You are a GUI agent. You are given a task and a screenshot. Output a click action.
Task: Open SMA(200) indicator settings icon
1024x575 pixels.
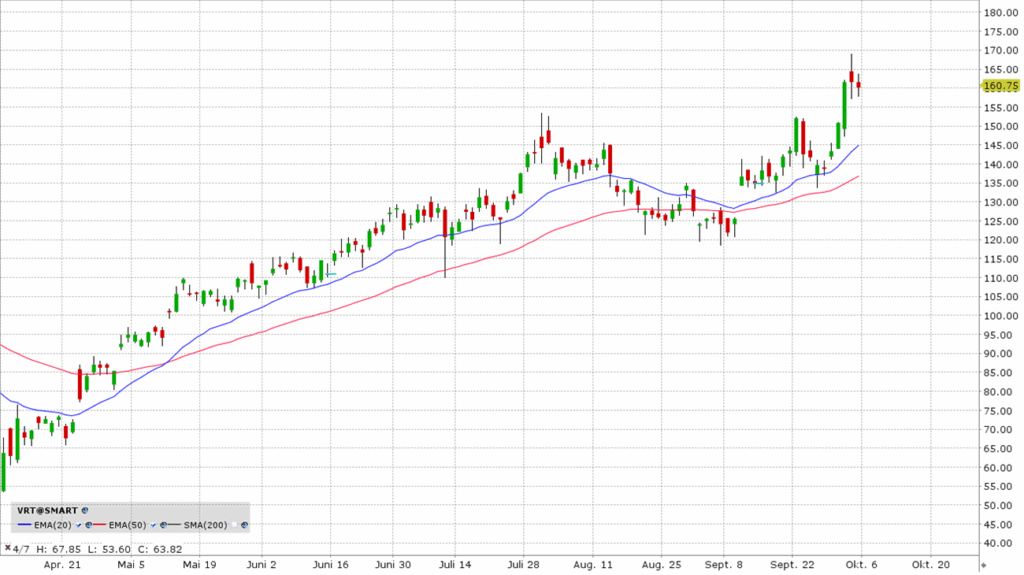244,524
